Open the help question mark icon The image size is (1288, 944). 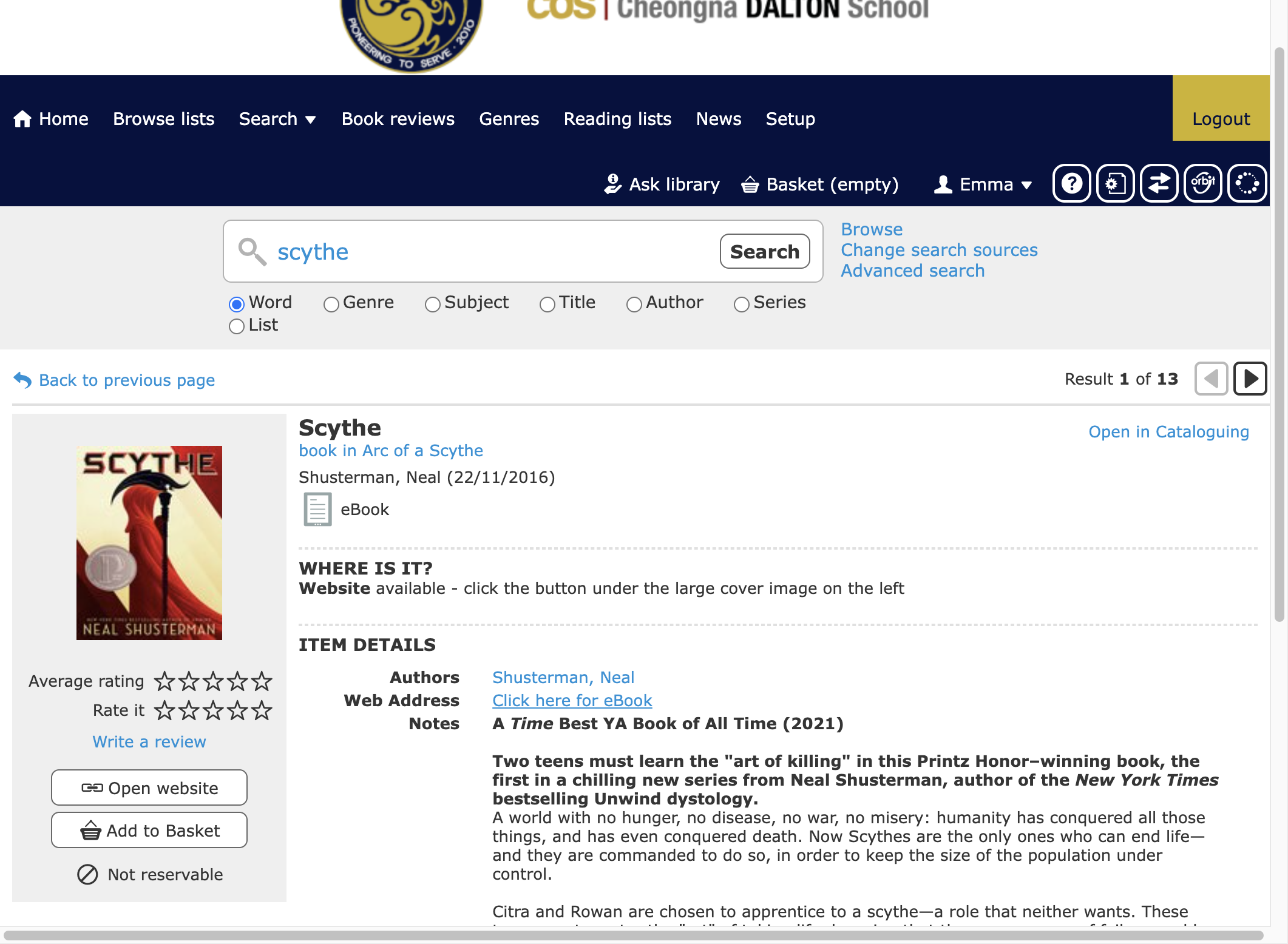pos(1072,183)
